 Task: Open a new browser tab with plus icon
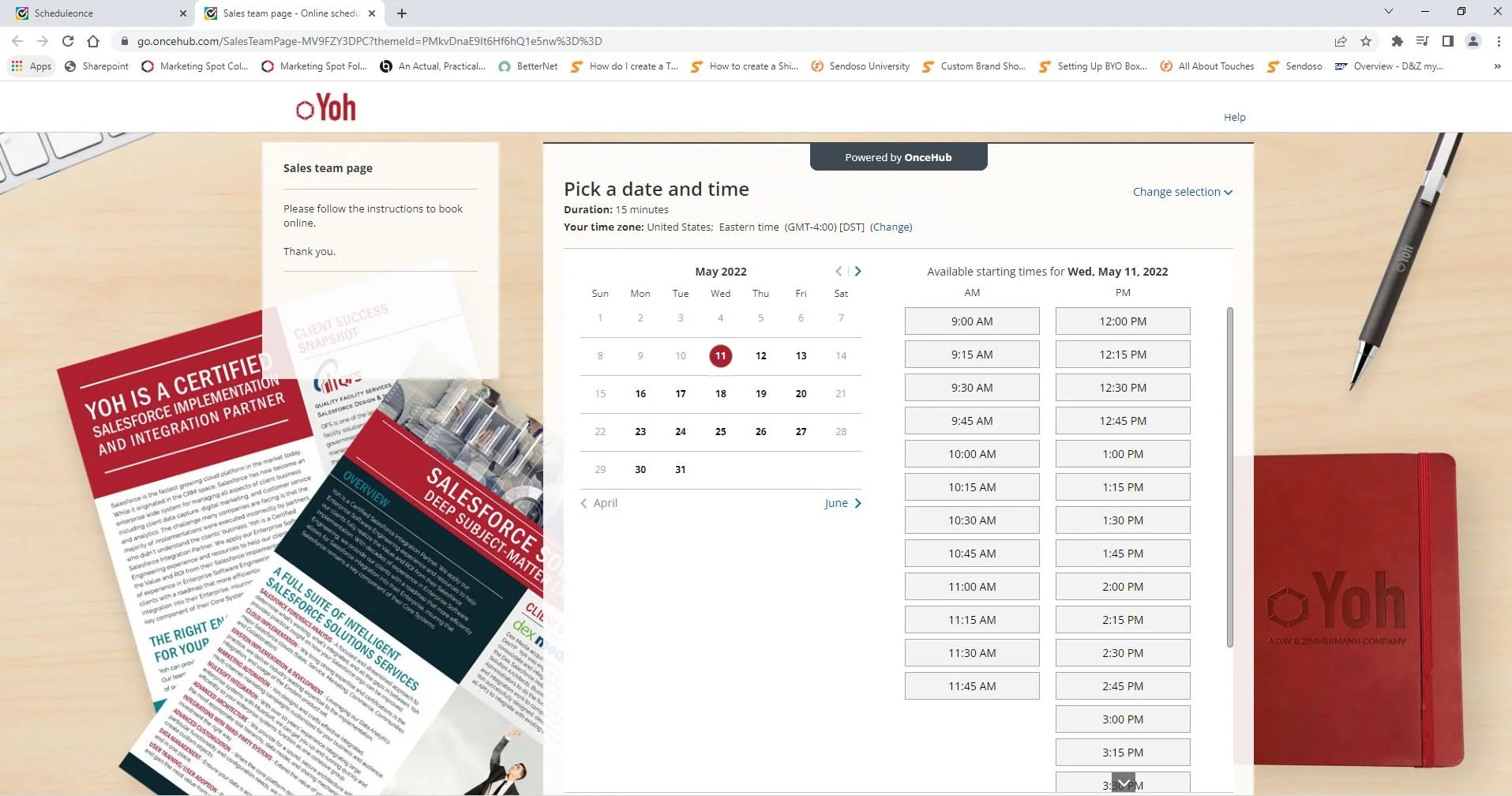click(401, 13)
